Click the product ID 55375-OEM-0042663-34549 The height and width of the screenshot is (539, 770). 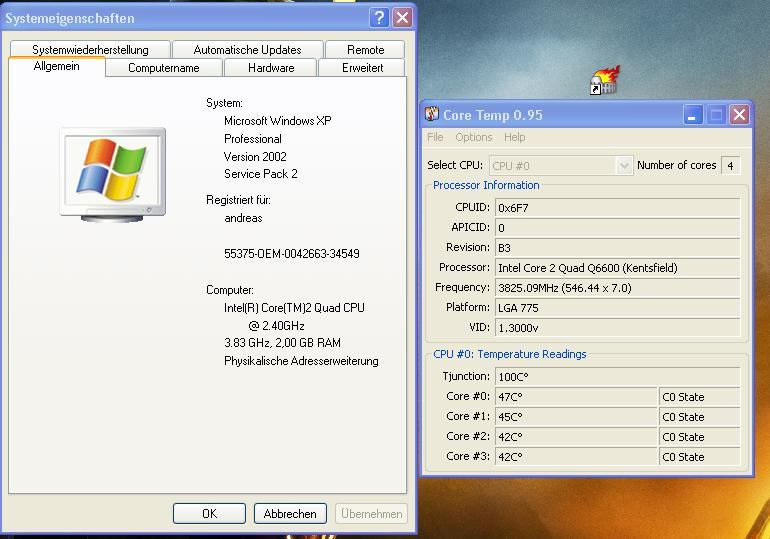tap(292, 254)
